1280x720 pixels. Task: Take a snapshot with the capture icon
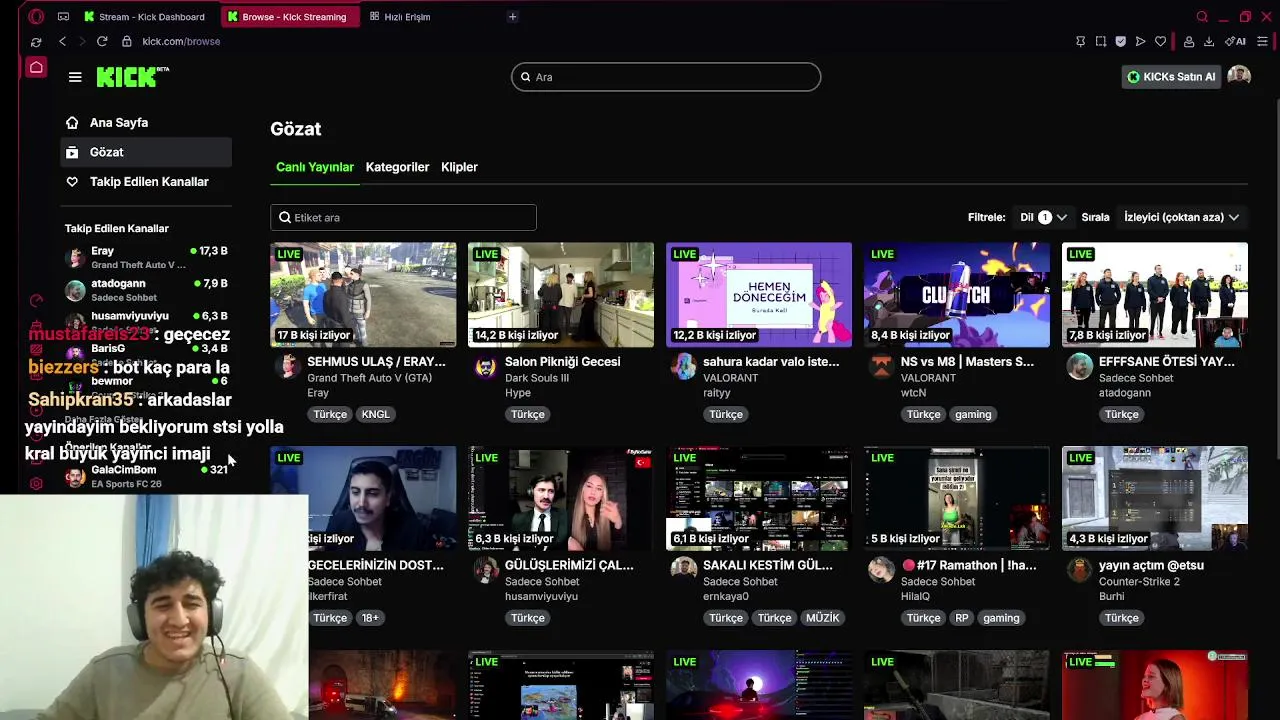pos(1100,41)
